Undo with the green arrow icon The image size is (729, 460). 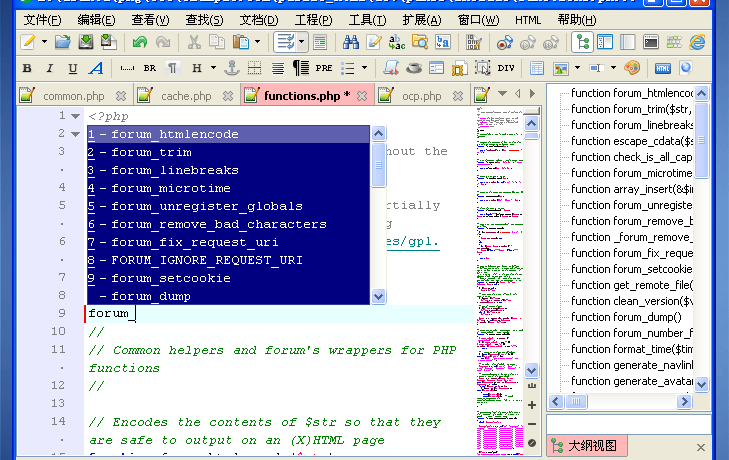[139, 42]
